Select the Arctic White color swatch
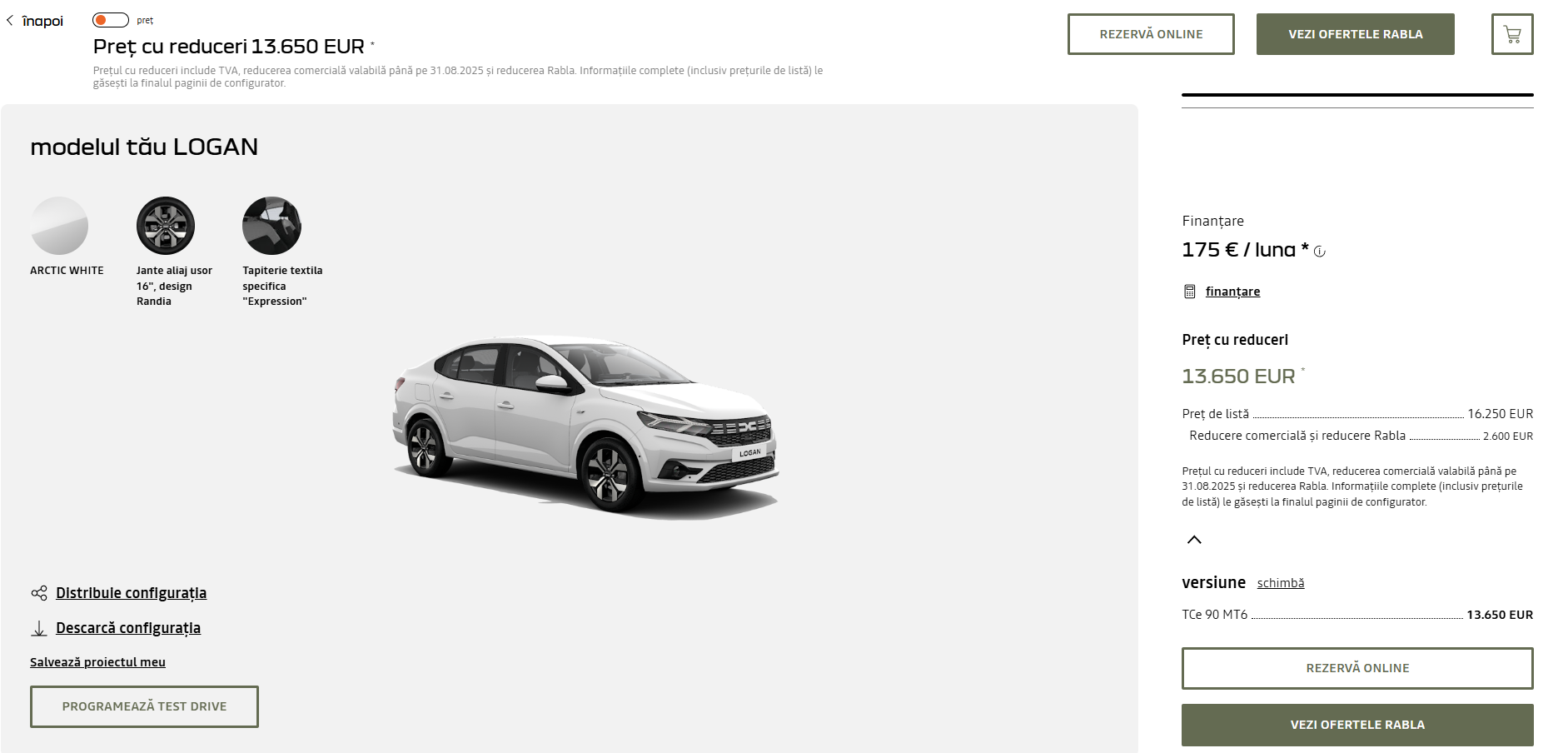The height and width of the screenshot is (753, 1568). click(59, 226)
